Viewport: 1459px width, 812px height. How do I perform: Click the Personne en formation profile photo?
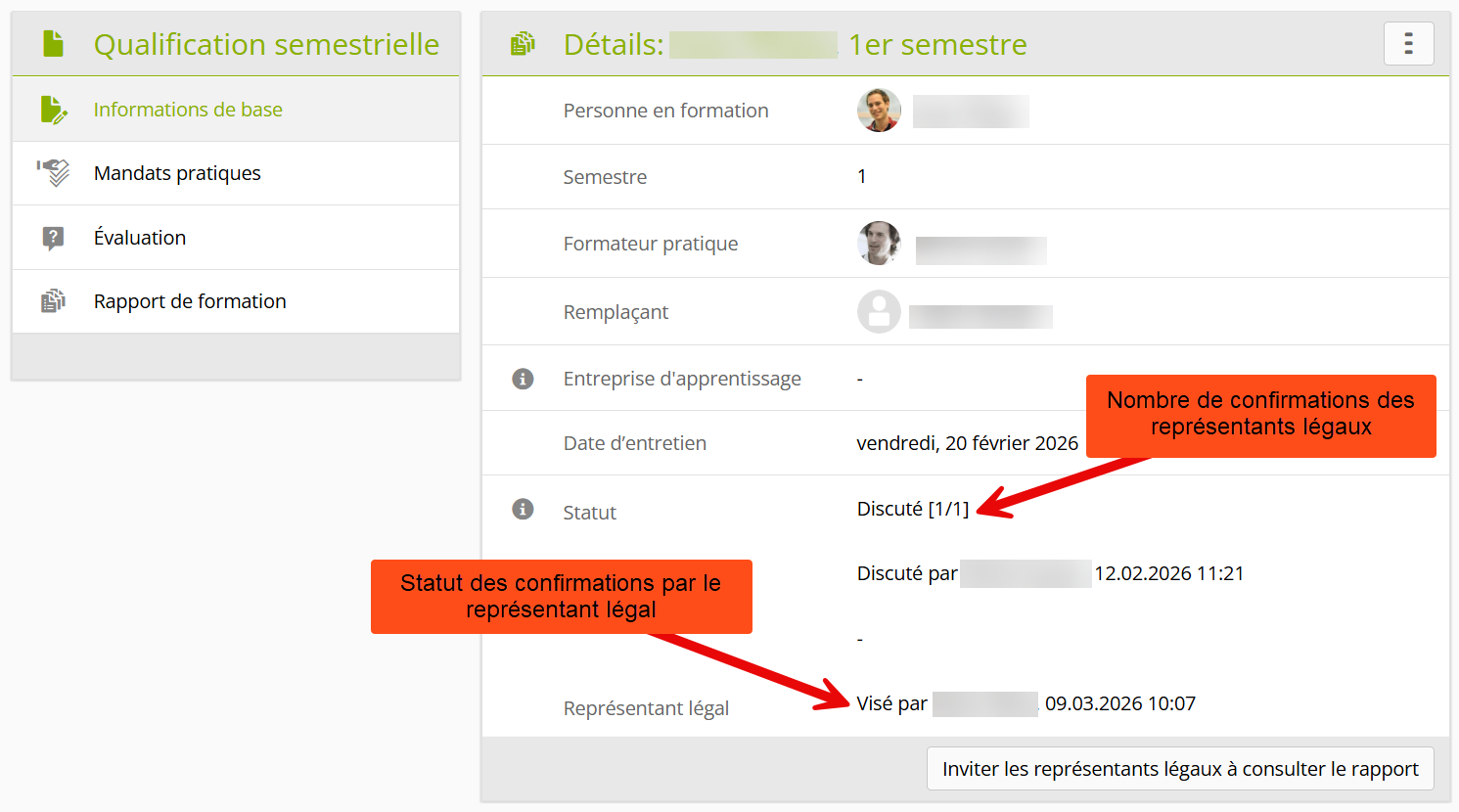(x=879, y=111)
